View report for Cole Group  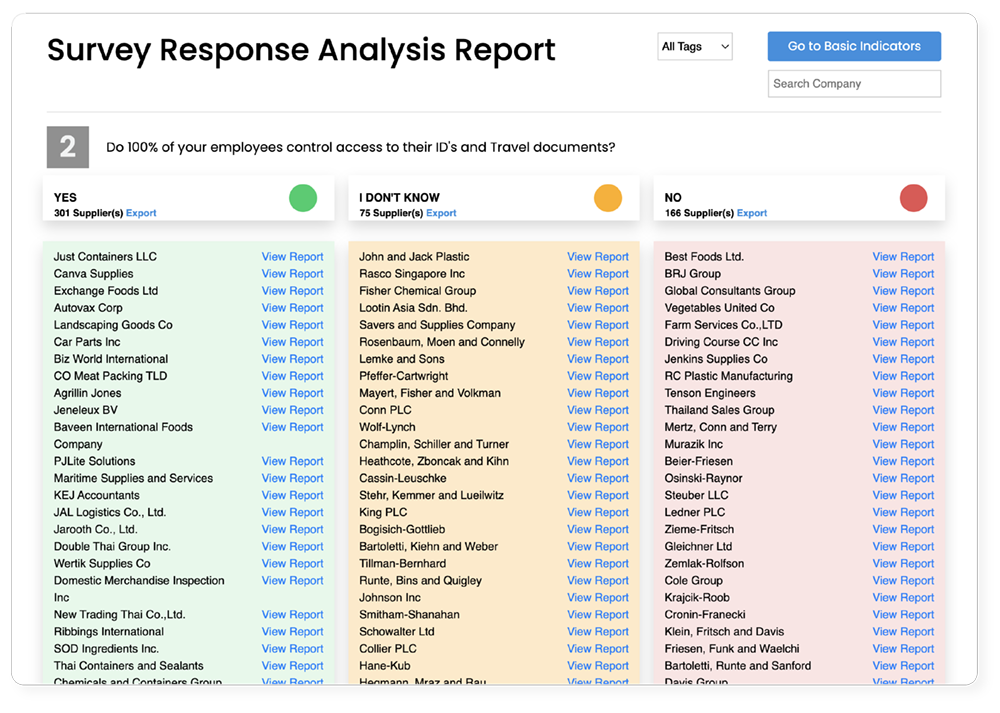coord(904,581)
